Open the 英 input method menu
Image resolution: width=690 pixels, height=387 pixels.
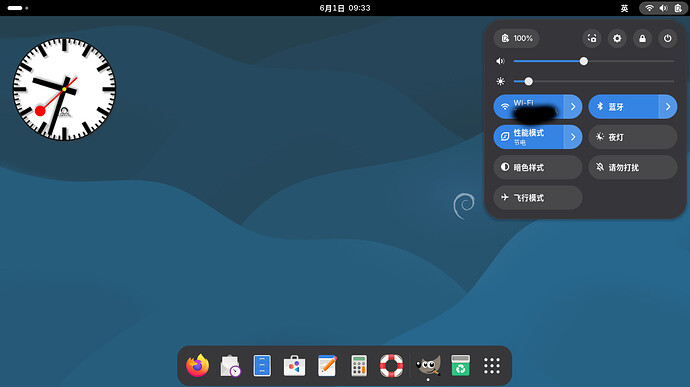tap(624, 8)
